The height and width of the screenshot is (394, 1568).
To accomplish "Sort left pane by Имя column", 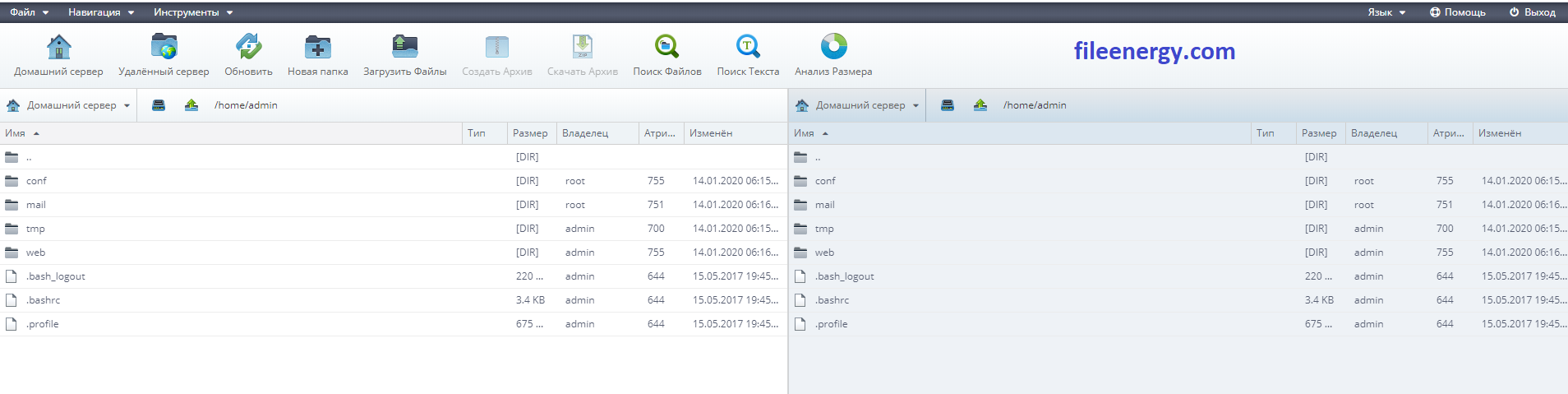I will [231, 133].
